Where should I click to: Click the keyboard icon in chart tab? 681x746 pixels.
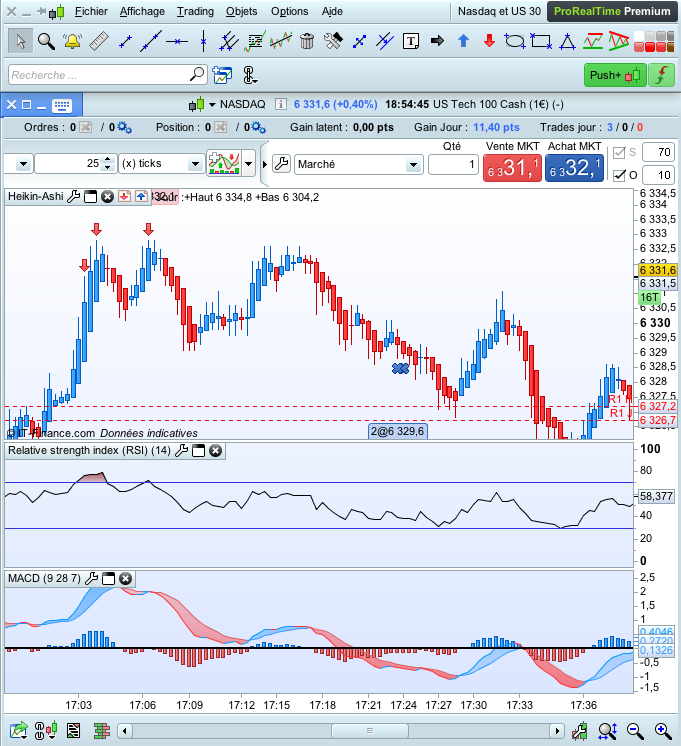pos(62,105)
